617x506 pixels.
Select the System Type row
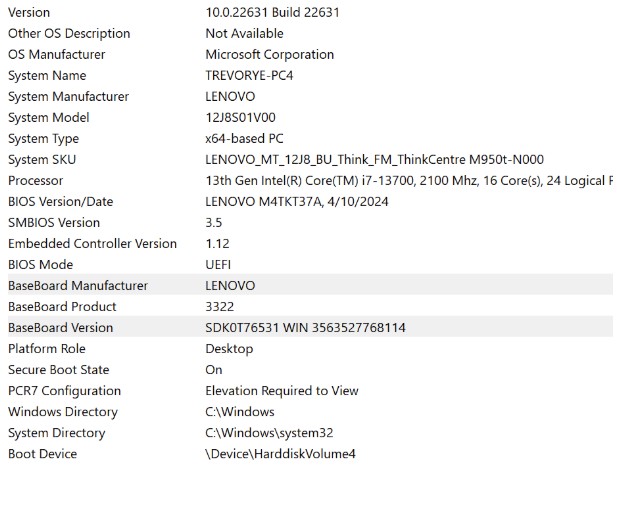click(43, 138)
